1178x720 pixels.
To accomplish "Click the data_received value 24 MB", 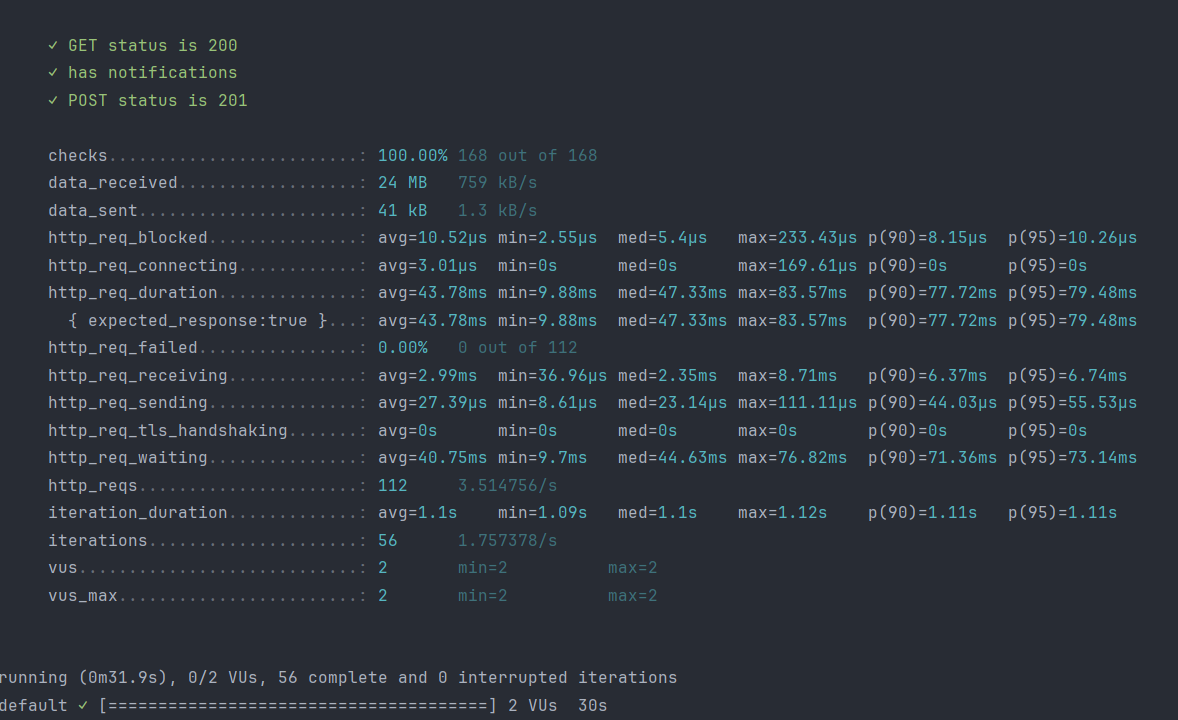I will [x=403, y=183].
